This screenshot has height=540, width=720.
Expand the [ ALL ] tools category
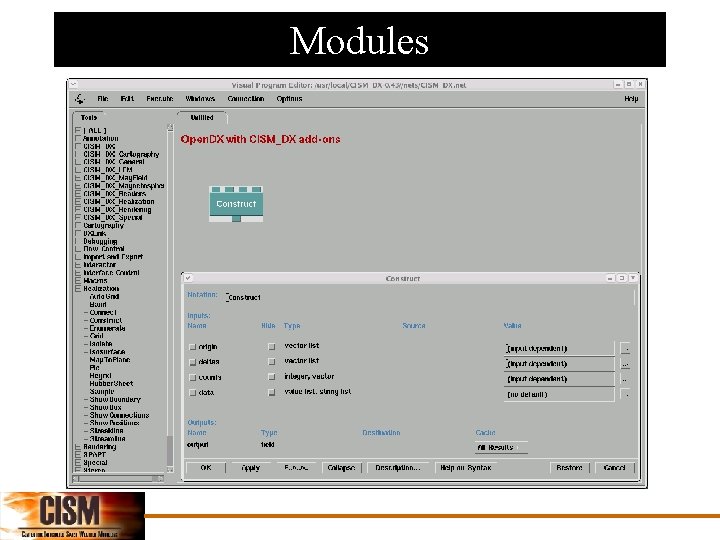point(78,130)
